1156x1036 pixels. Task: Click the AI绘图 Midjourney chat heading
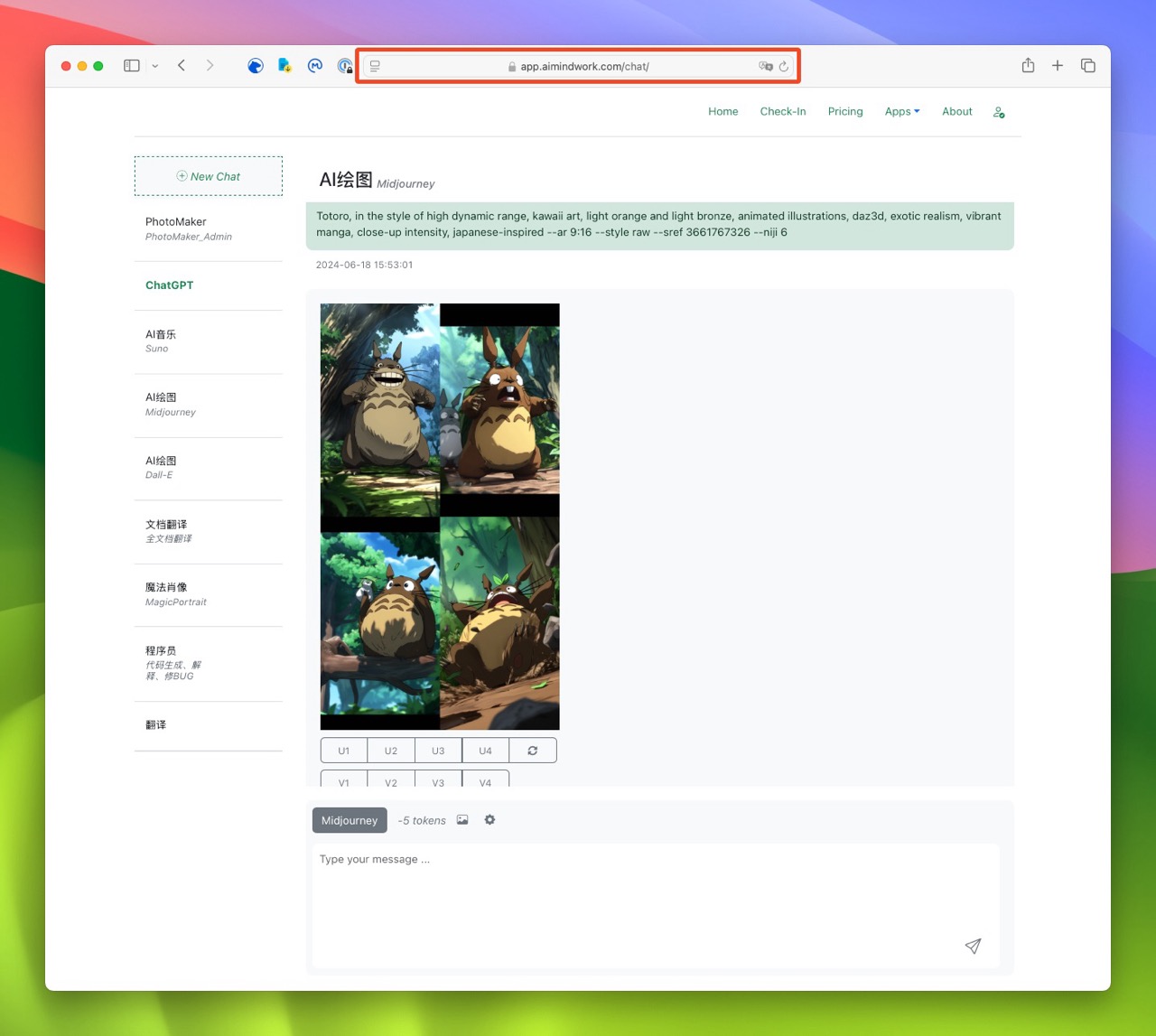point(377,180)
